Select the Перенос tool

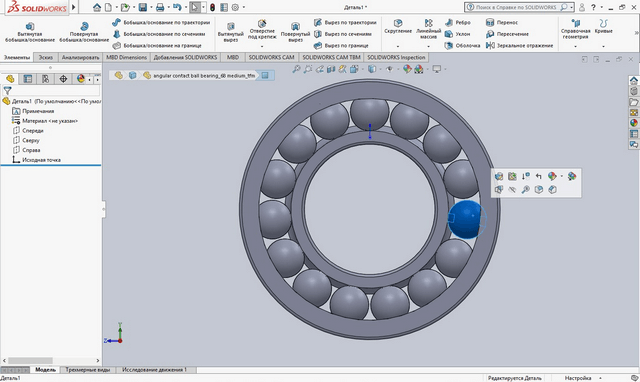click(x=502, y=22)
